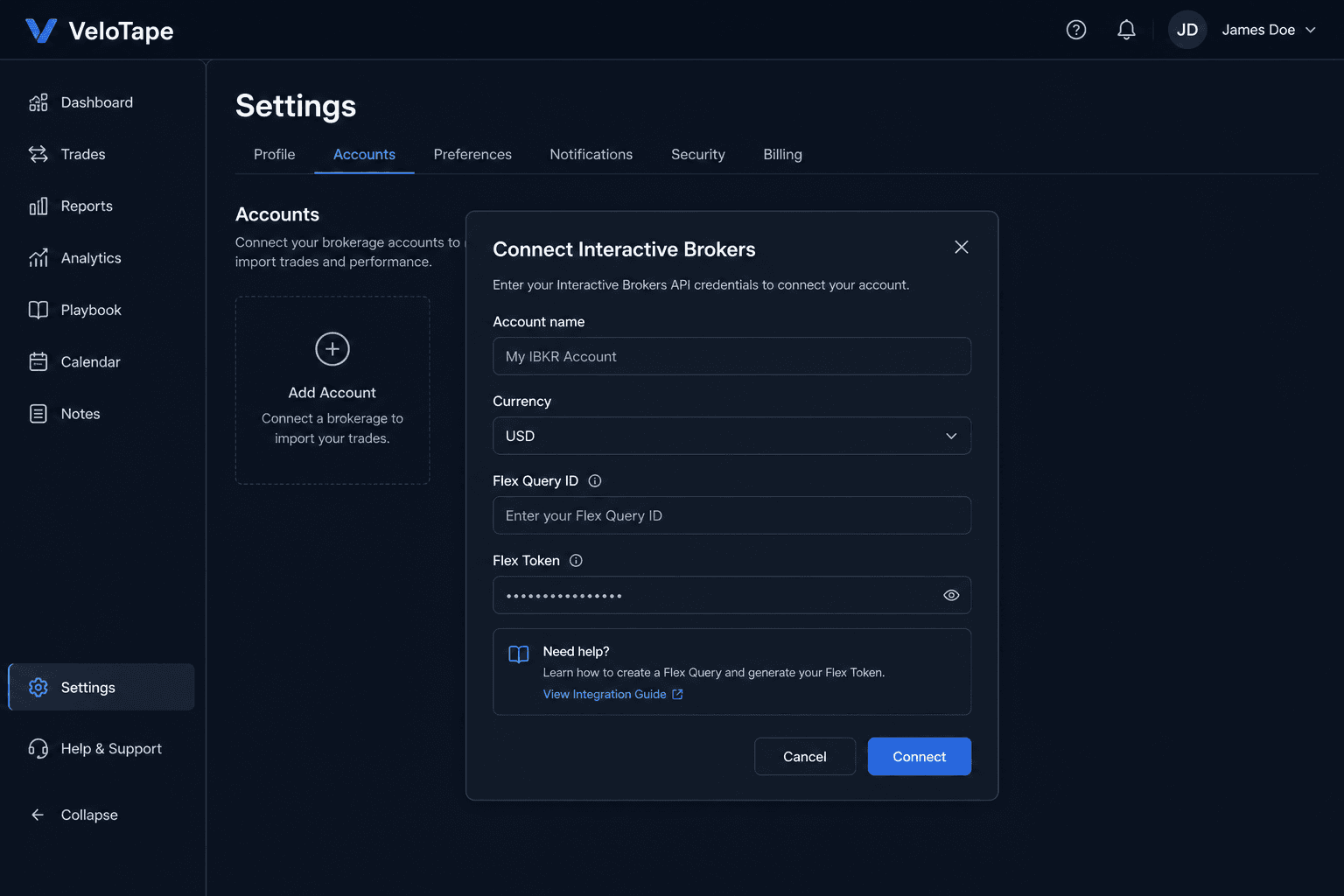Open the Reports section

(87, 206)
